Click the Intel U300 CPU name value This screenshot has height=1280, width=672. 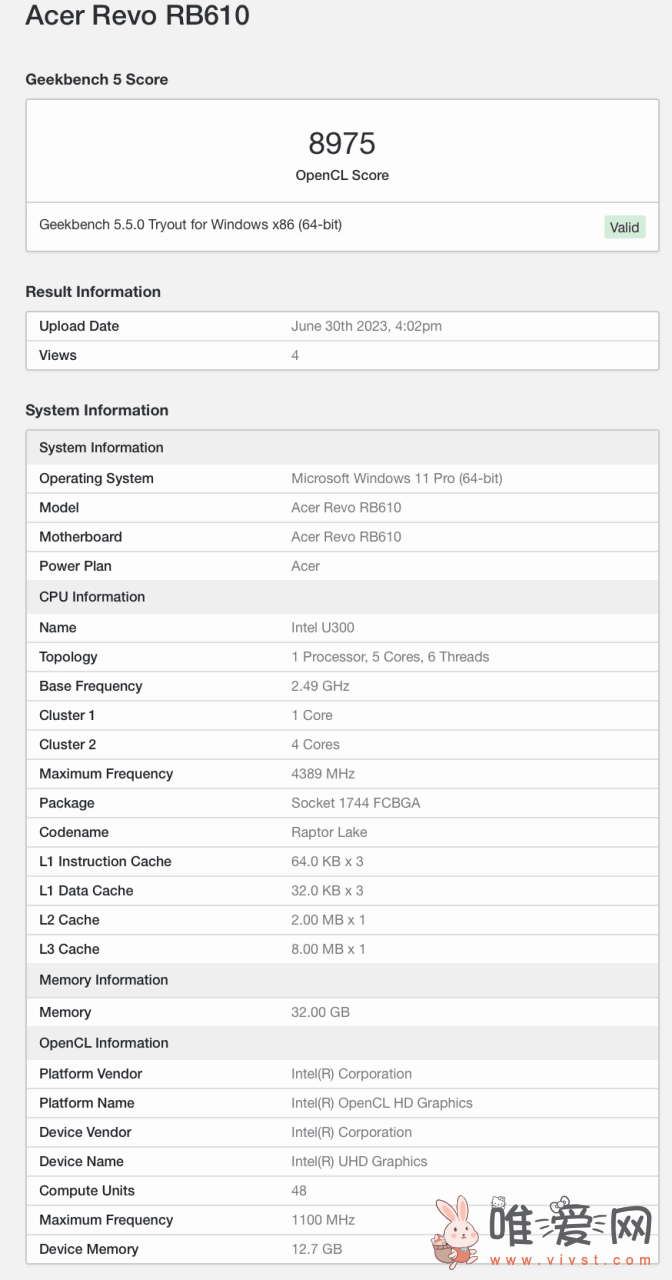pos(323,627)
